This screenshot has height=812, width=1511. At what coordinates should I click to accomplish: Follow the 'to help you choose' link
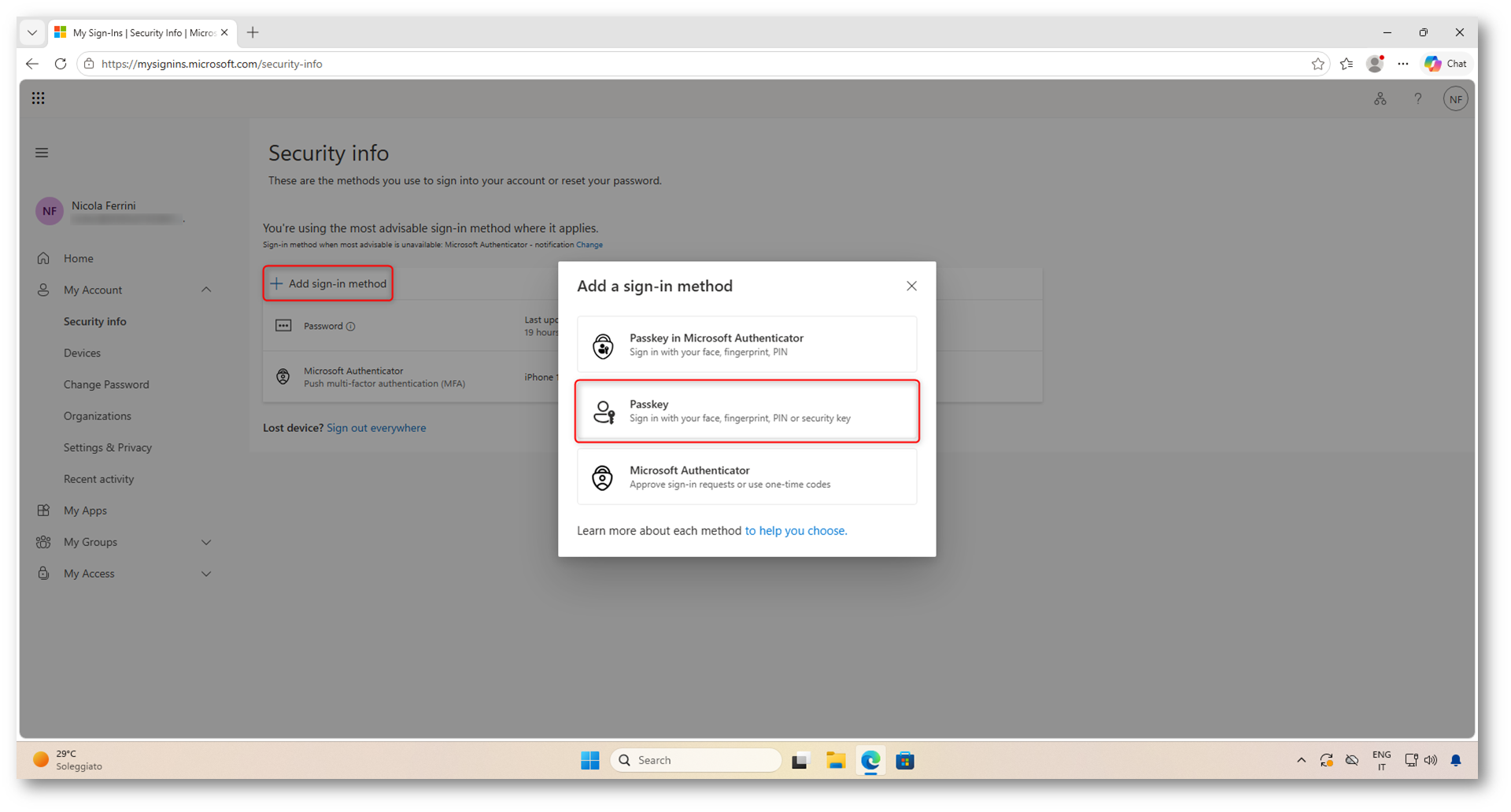pos(796,531)
